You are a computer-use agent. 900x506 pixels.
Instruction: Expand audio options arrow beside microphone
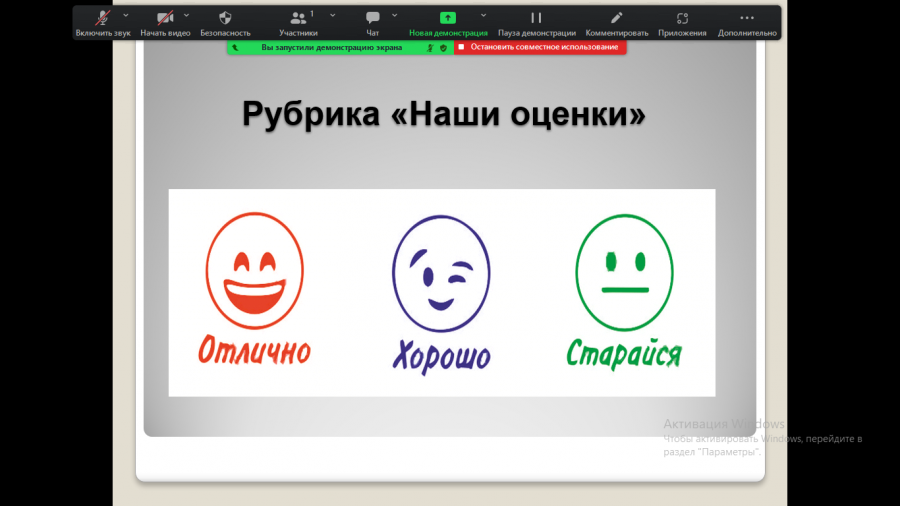(x=126, y=15)
